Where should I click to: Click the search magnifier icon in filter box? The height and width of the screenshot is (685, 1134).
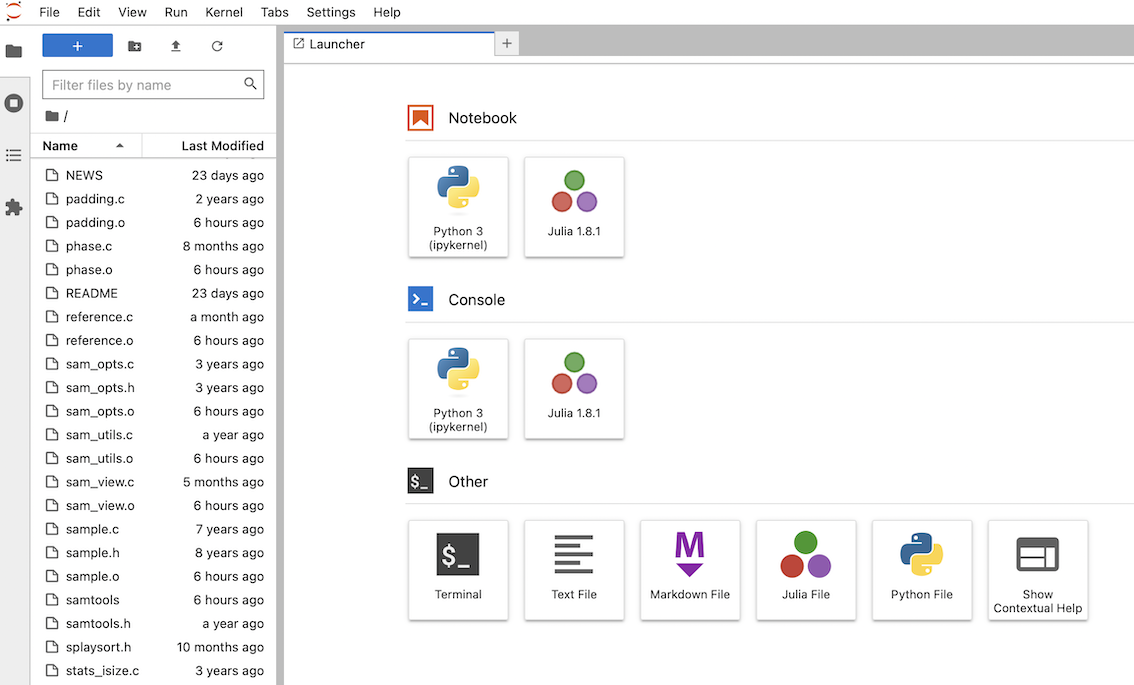[250, 84]
